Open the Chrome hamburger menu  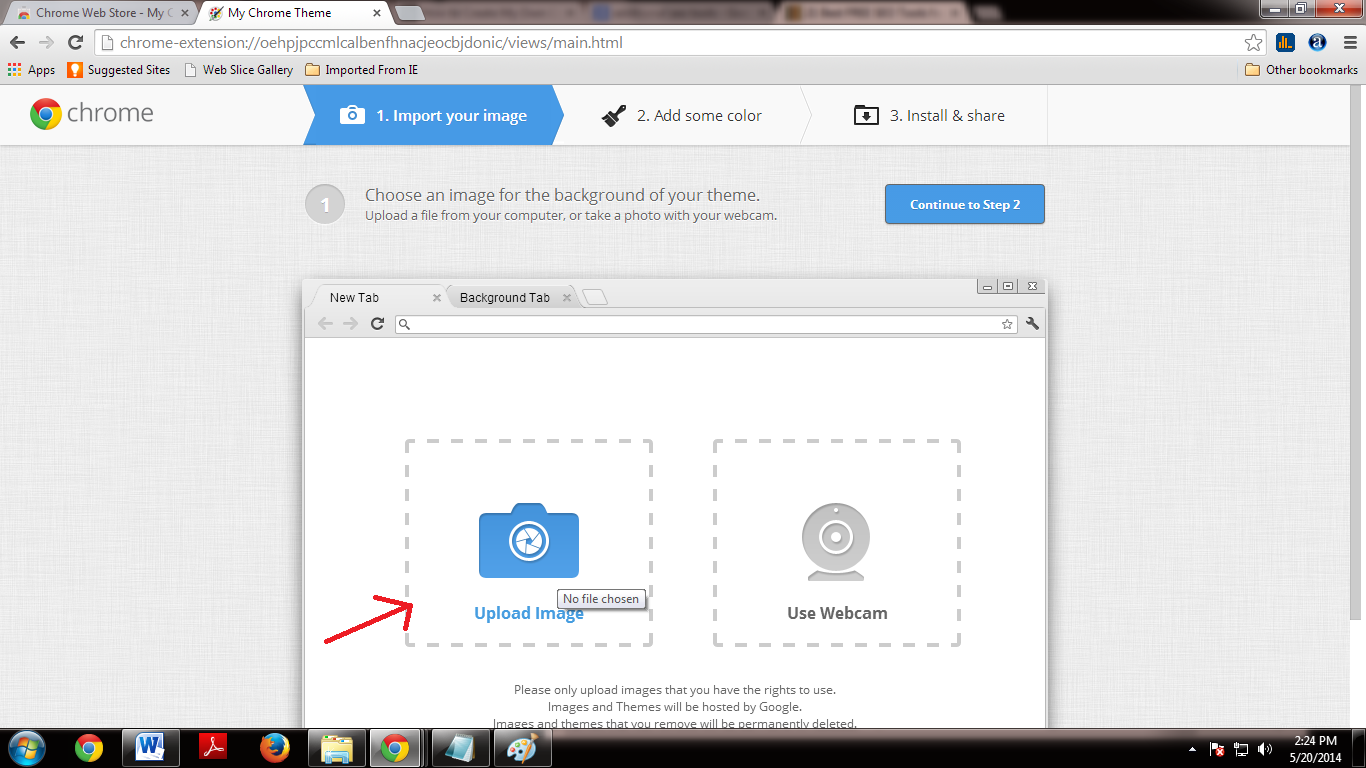[x=1350, y=43]
